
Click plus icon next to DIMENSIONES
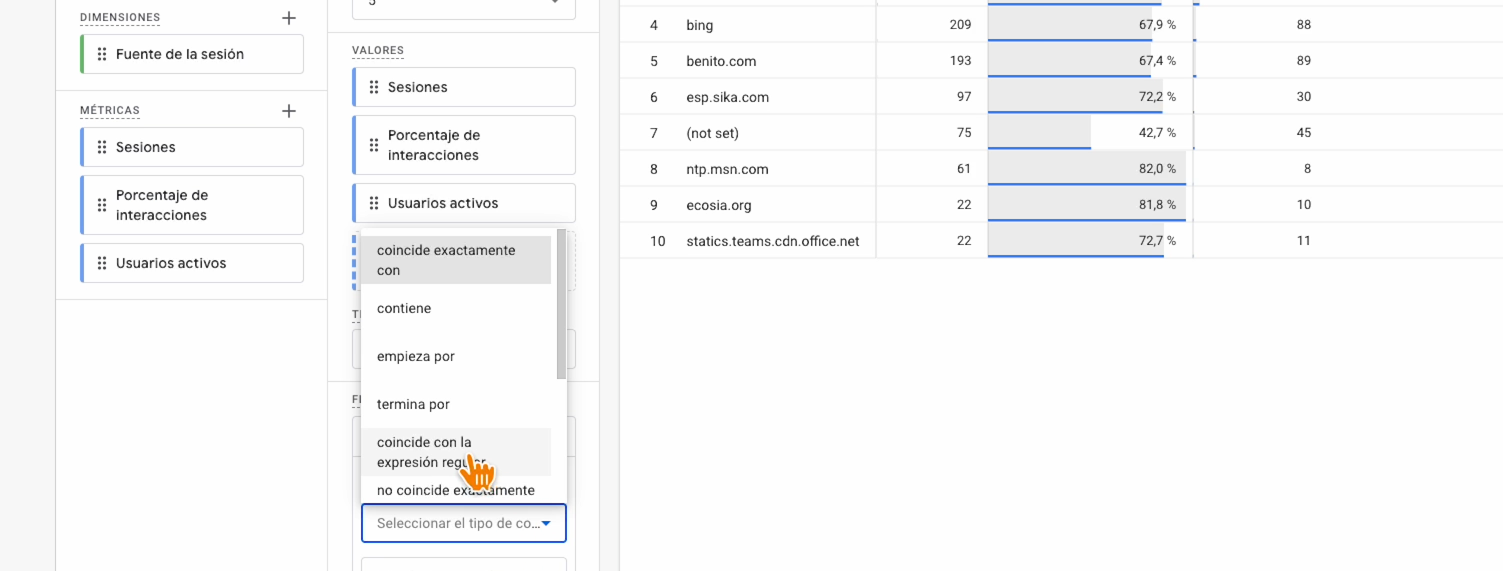point(289,18)
